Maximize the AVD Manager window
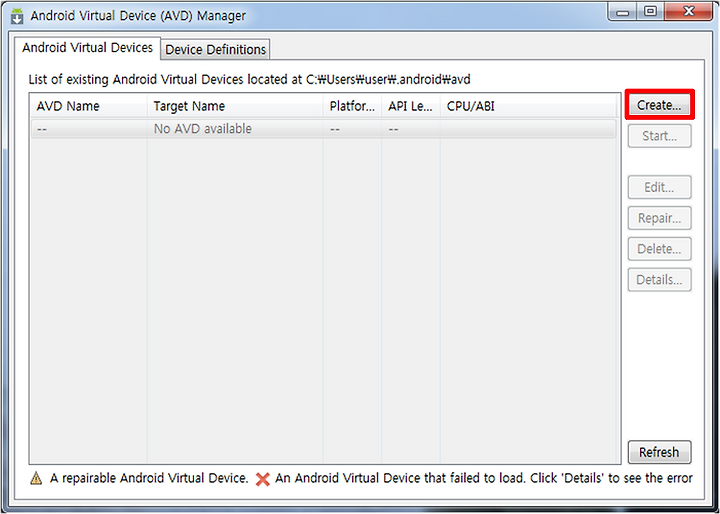 (x=651, y=12)
